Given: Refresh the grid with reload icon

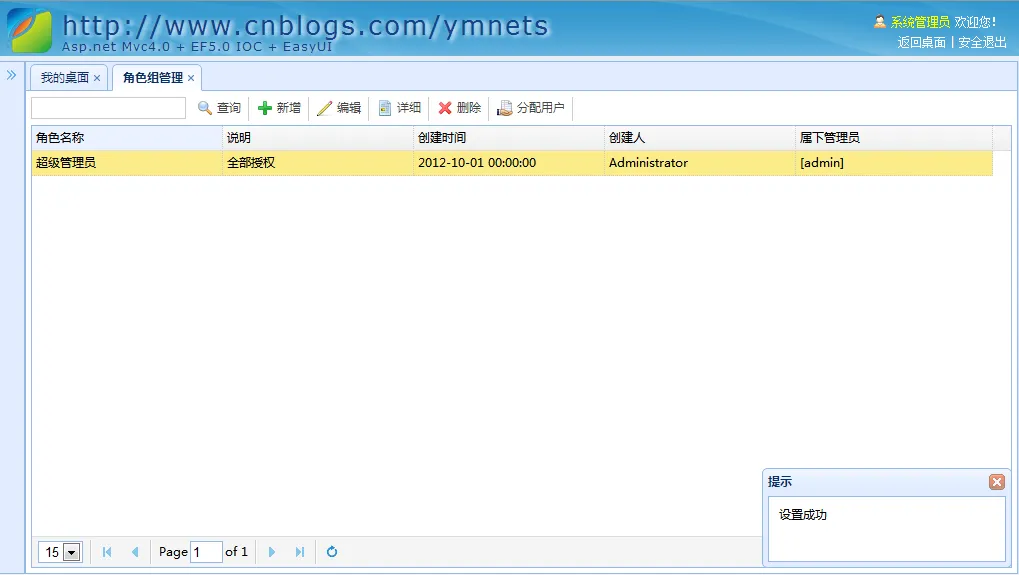Looking at the screenshot, I should (332, 551).
